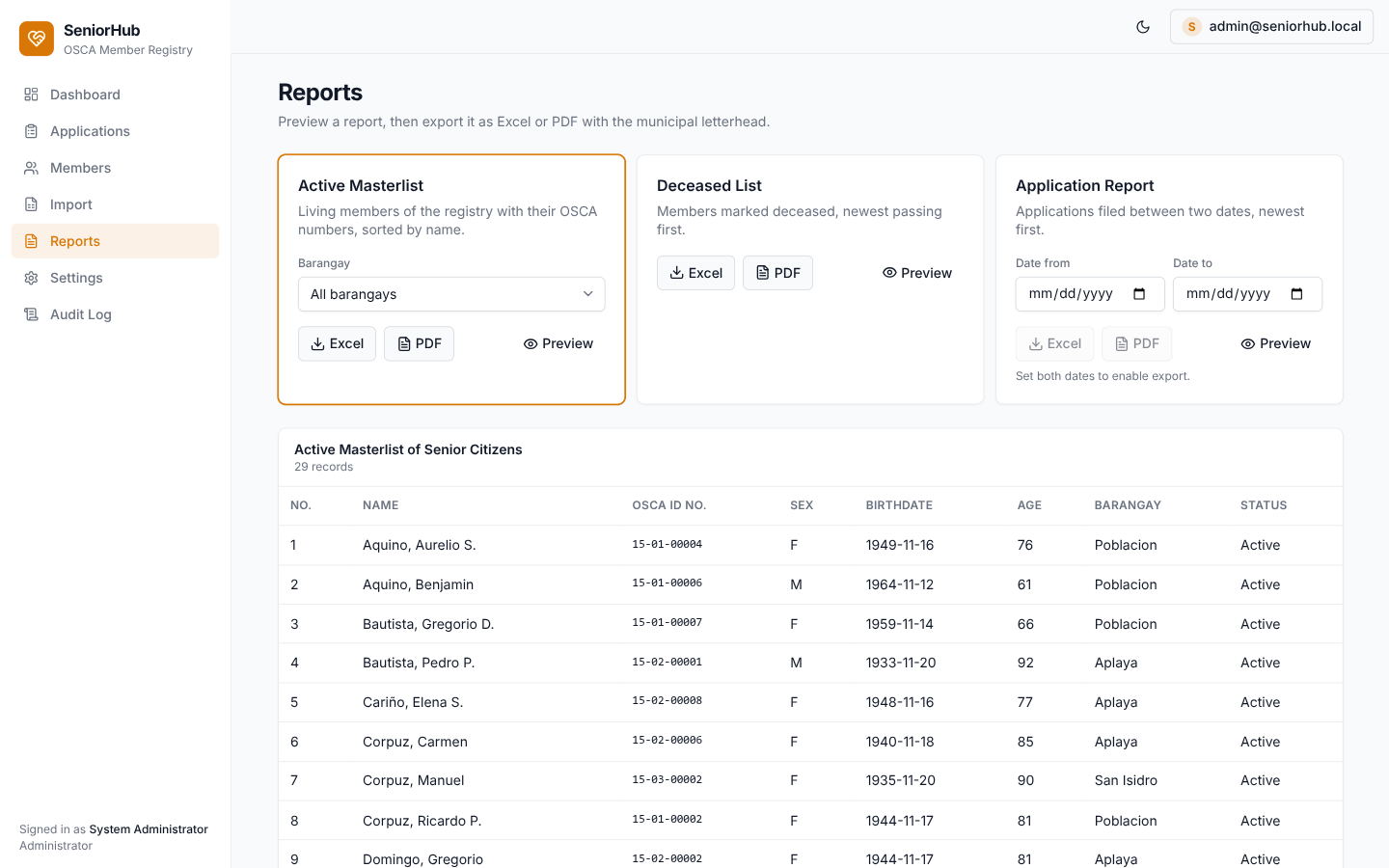
Task: Click the Date to input field
Action: click(x=1247, y=294)
